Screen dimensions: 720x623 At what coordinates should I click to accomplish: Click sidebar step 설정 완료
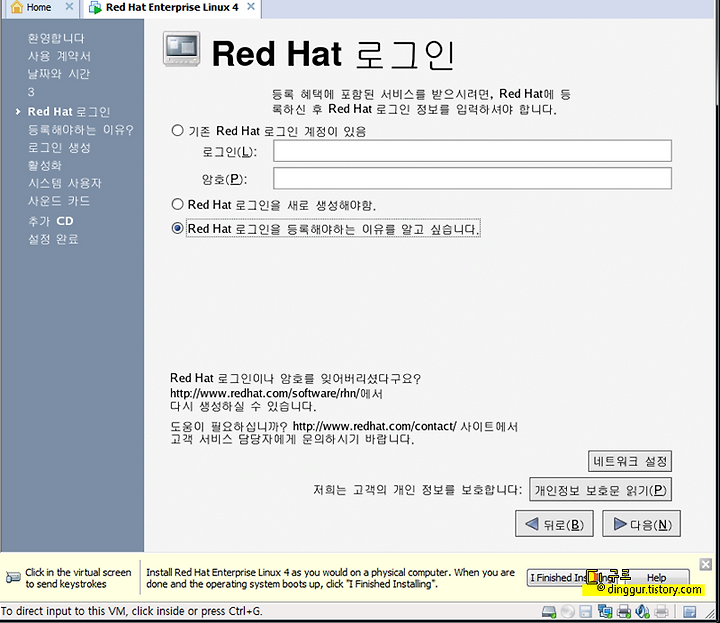point(53,239)
